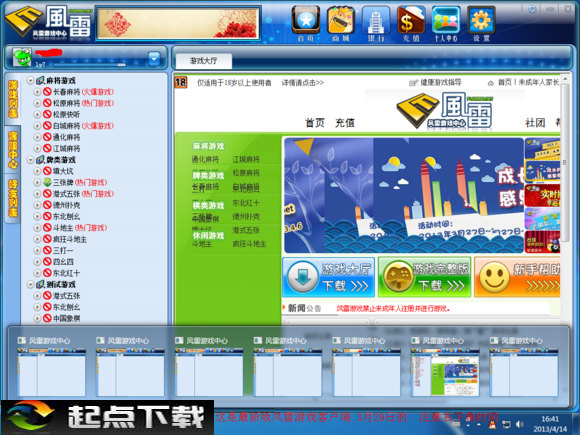Click the 疯狂斗地主 link in green panel
This screenshot has width=580, height=435.
pos(249,244)
